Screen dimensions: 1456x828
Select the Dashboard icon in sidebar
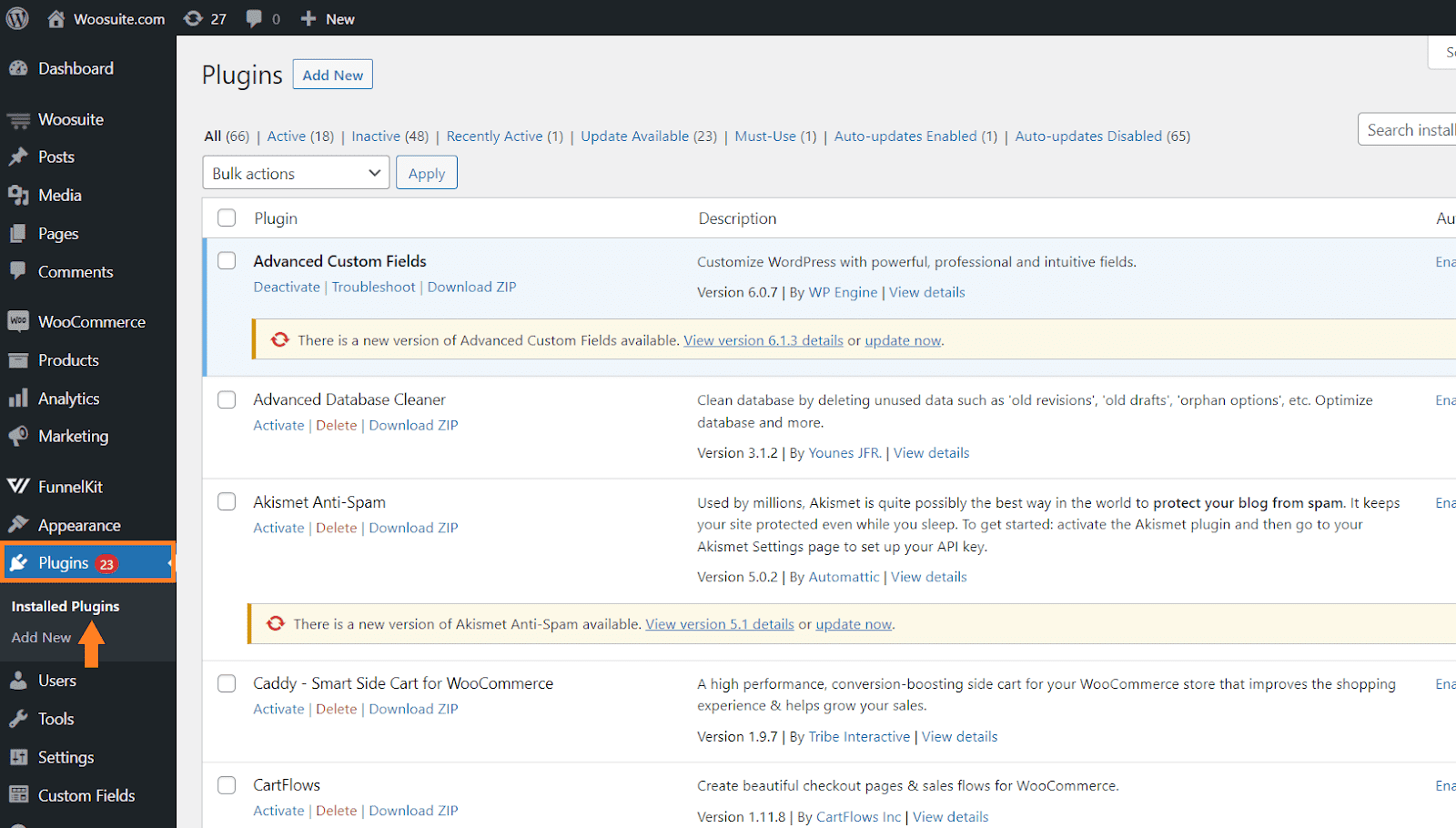19,67
